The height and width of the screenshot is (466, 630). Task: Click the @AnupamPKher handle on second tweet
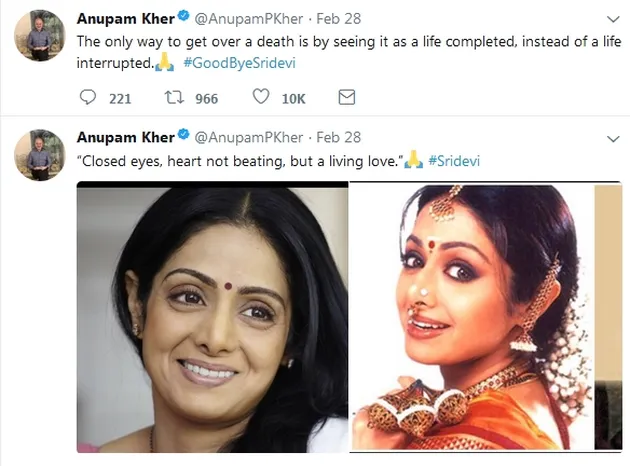tap(244, 137)
